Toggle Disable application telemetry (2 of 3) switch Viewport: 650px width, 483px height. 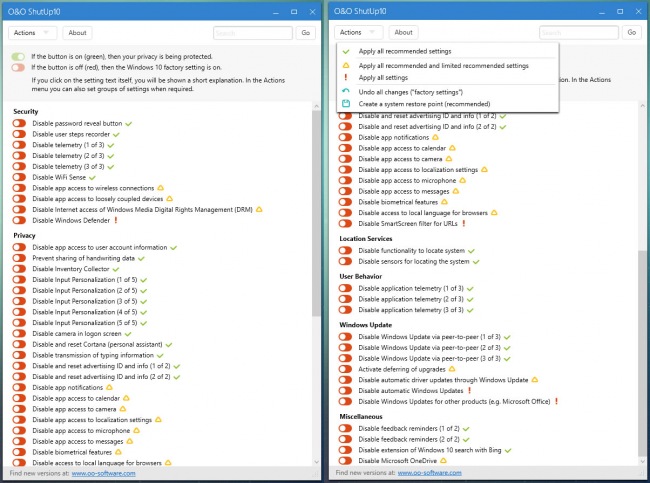[x=345, y=299]
